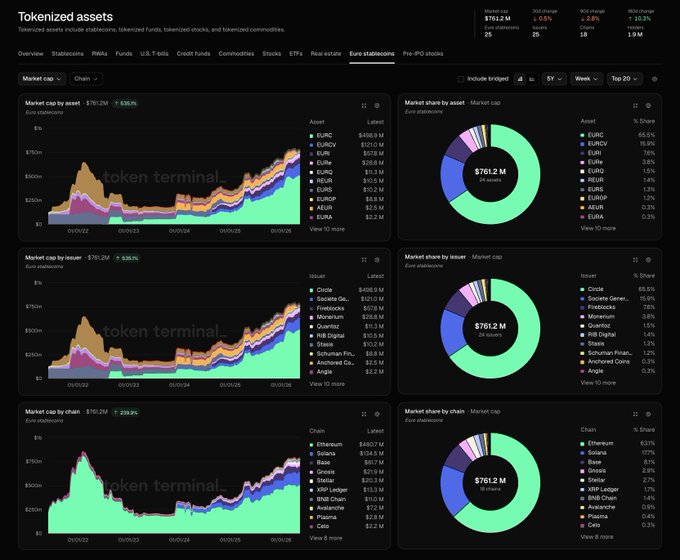Toggle Ethereum swatch in chain market cap legend
This screenshot has height=560, width=680.
tap(311, 445)
